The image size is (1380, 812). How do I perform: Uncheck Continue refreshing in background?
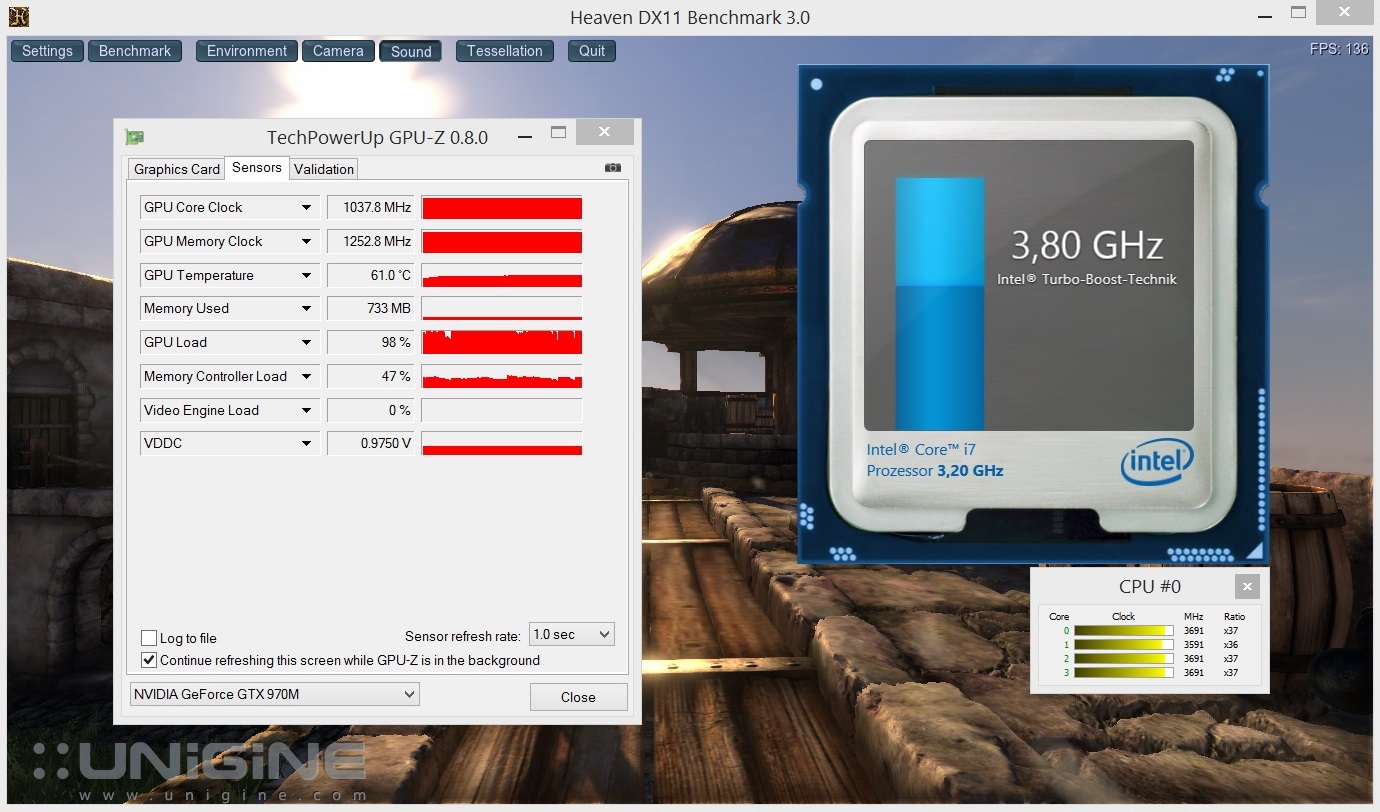[149, 660]
